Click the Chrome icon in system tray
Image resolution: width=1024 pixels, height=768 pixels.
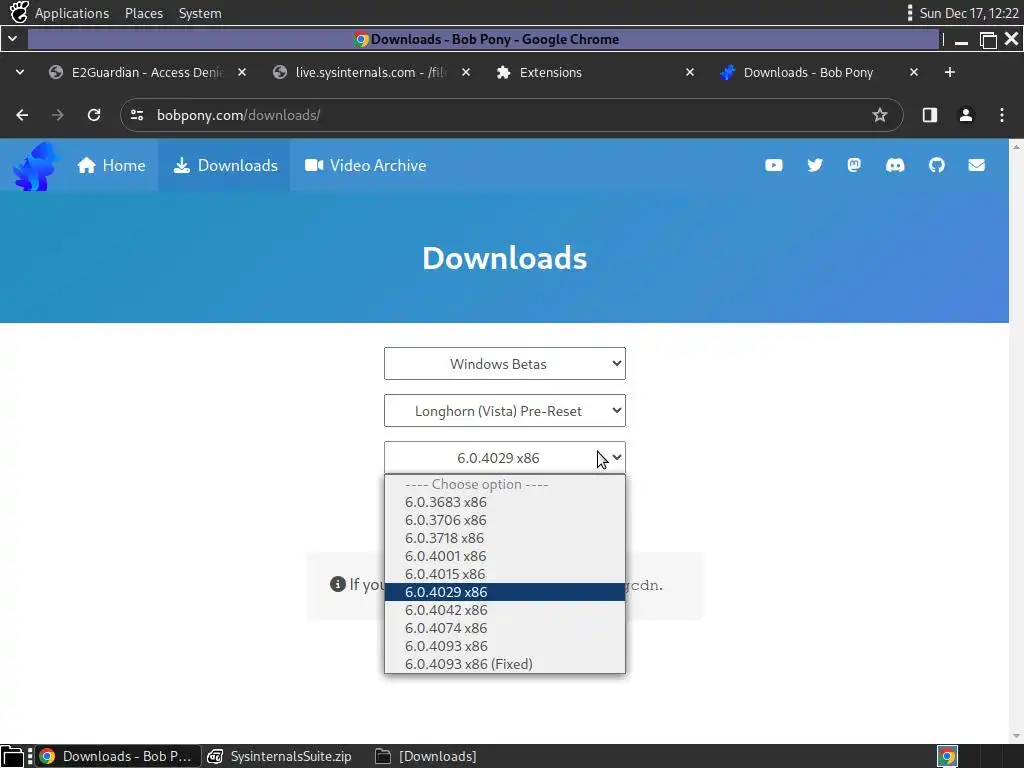pos(948,756)
